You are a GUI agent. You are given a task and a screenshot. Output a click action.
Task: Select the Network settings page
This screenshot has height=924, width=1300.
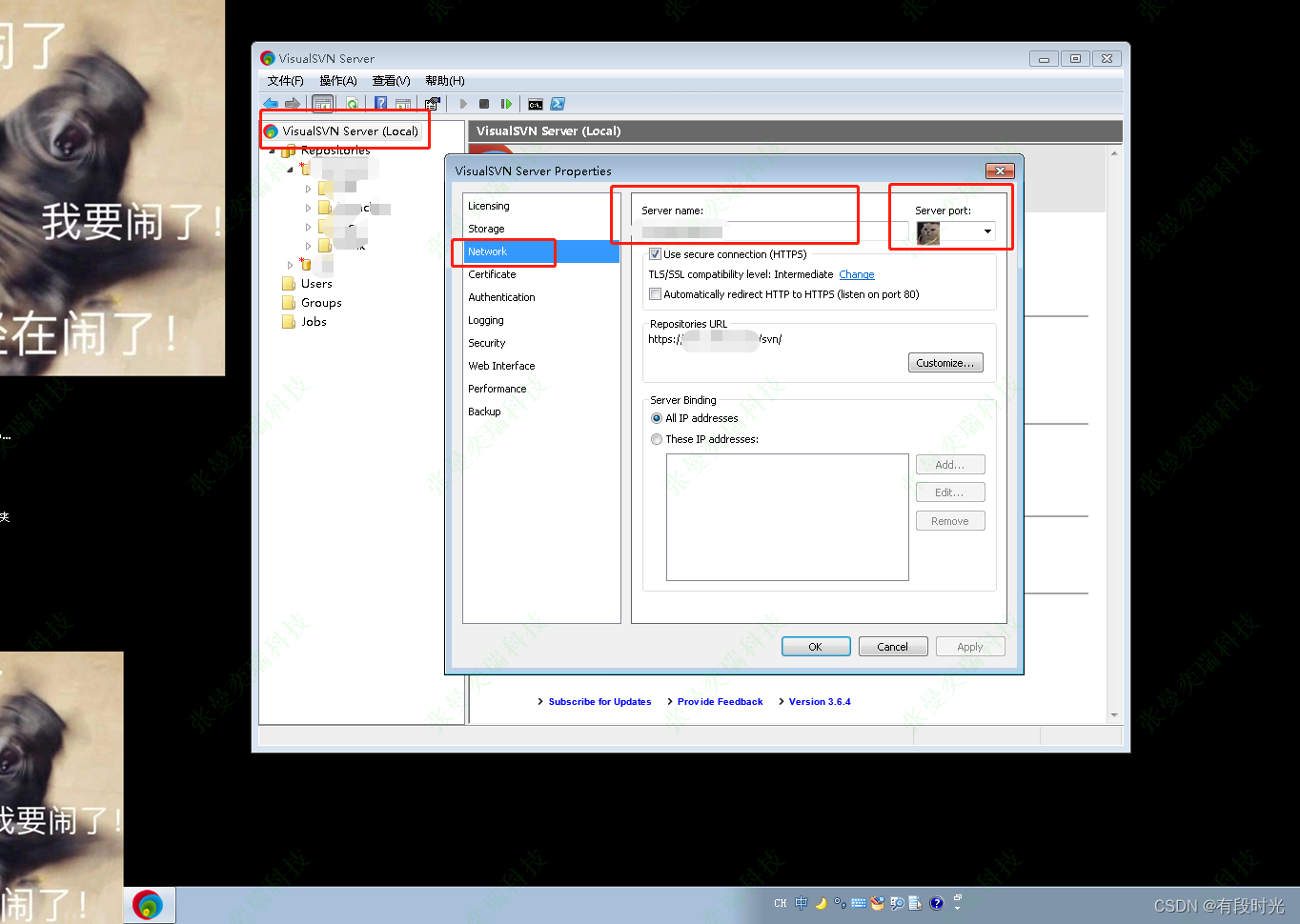[540, 251]
